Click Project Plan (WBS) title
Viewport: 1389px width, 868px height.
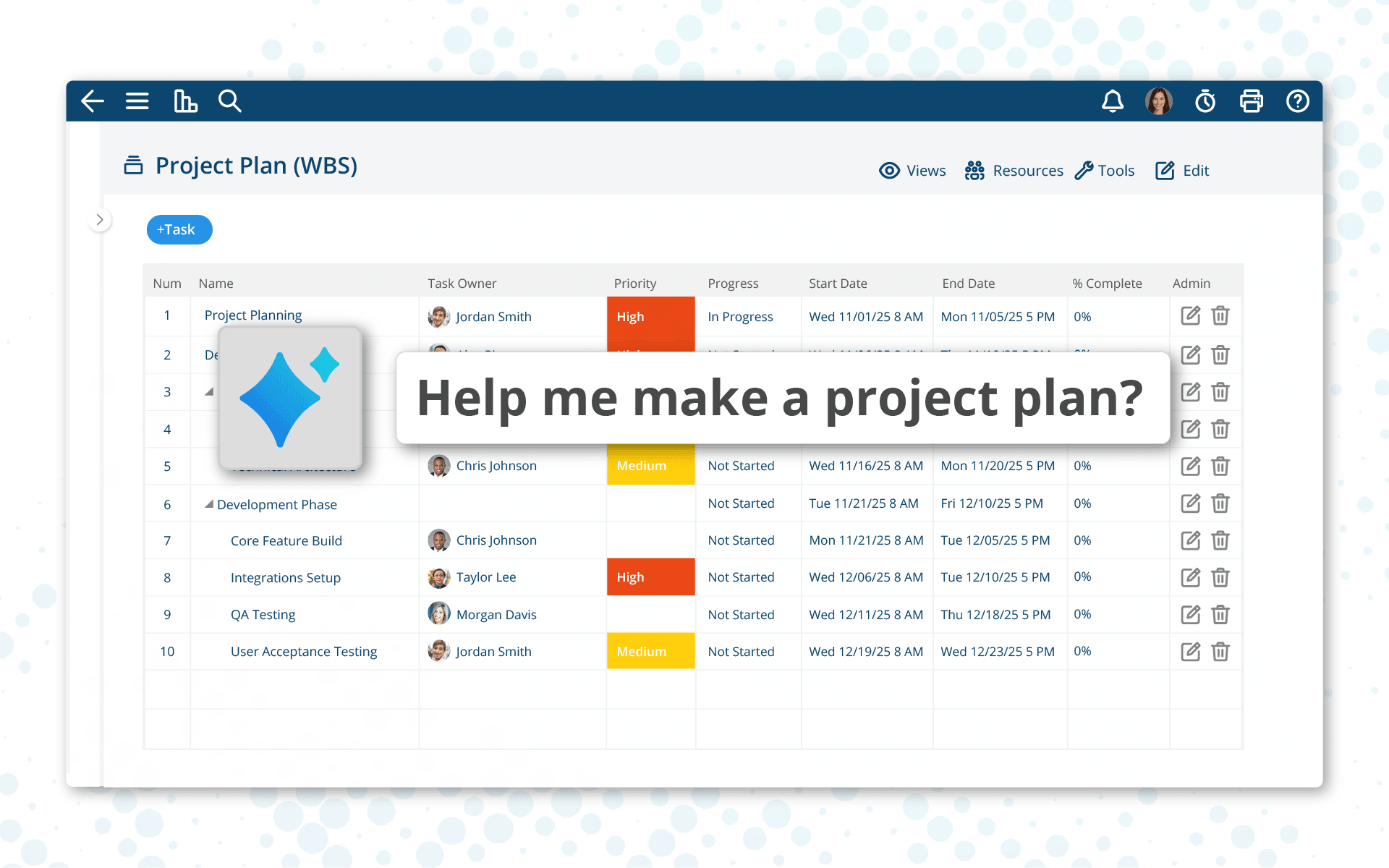[257, 166]
